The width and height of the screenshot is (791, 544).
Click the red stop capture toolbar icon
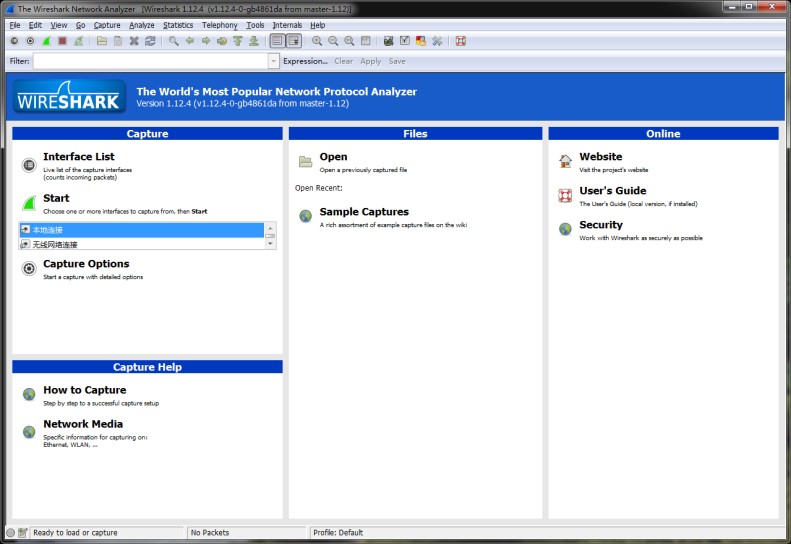63,41
